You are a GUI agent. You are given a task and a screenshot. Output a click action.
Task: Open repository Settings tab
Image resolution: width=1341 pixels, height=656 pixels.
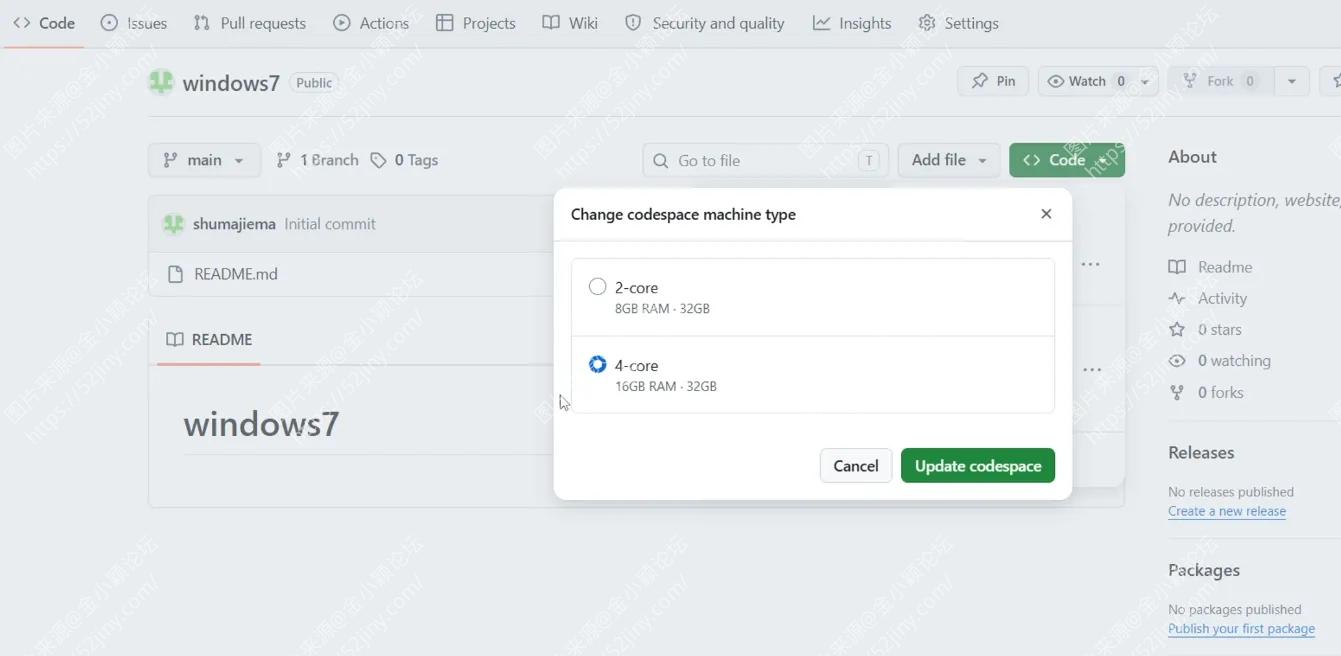click(x=958, y=23)
